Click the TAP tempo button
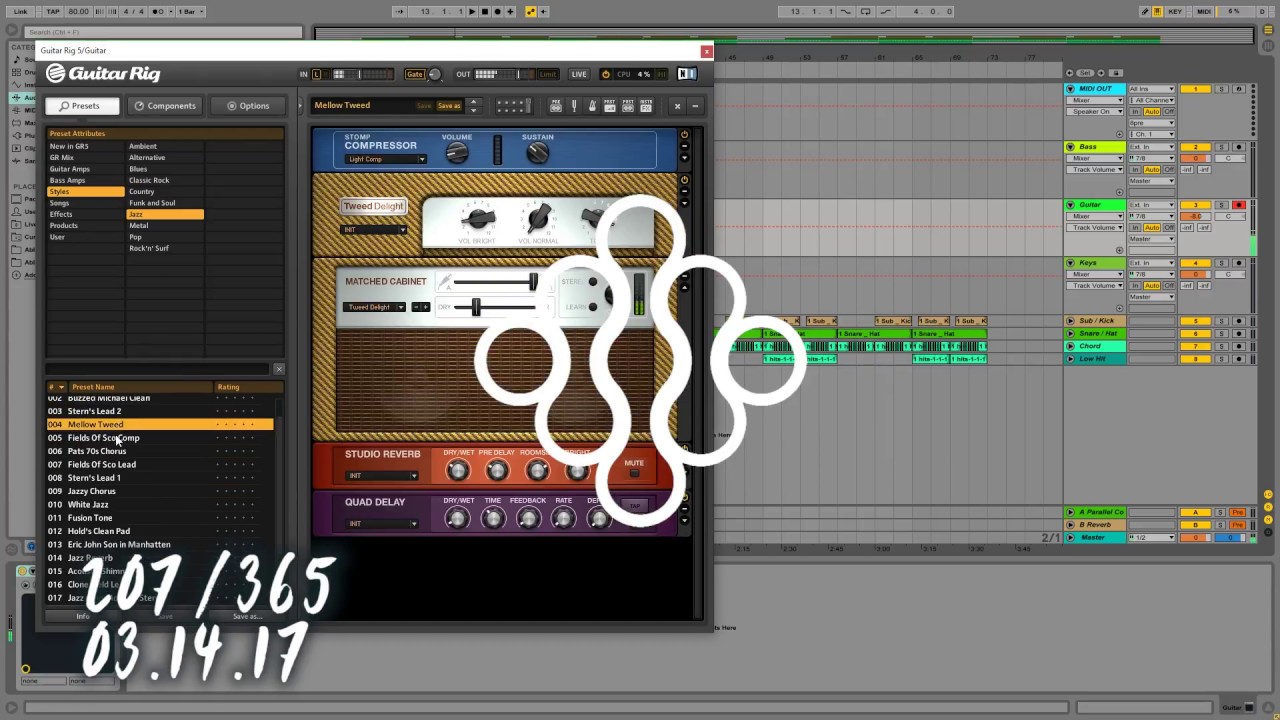Image resolution: width=1280 pixels, height=720 pixels. tap(52, 11)
